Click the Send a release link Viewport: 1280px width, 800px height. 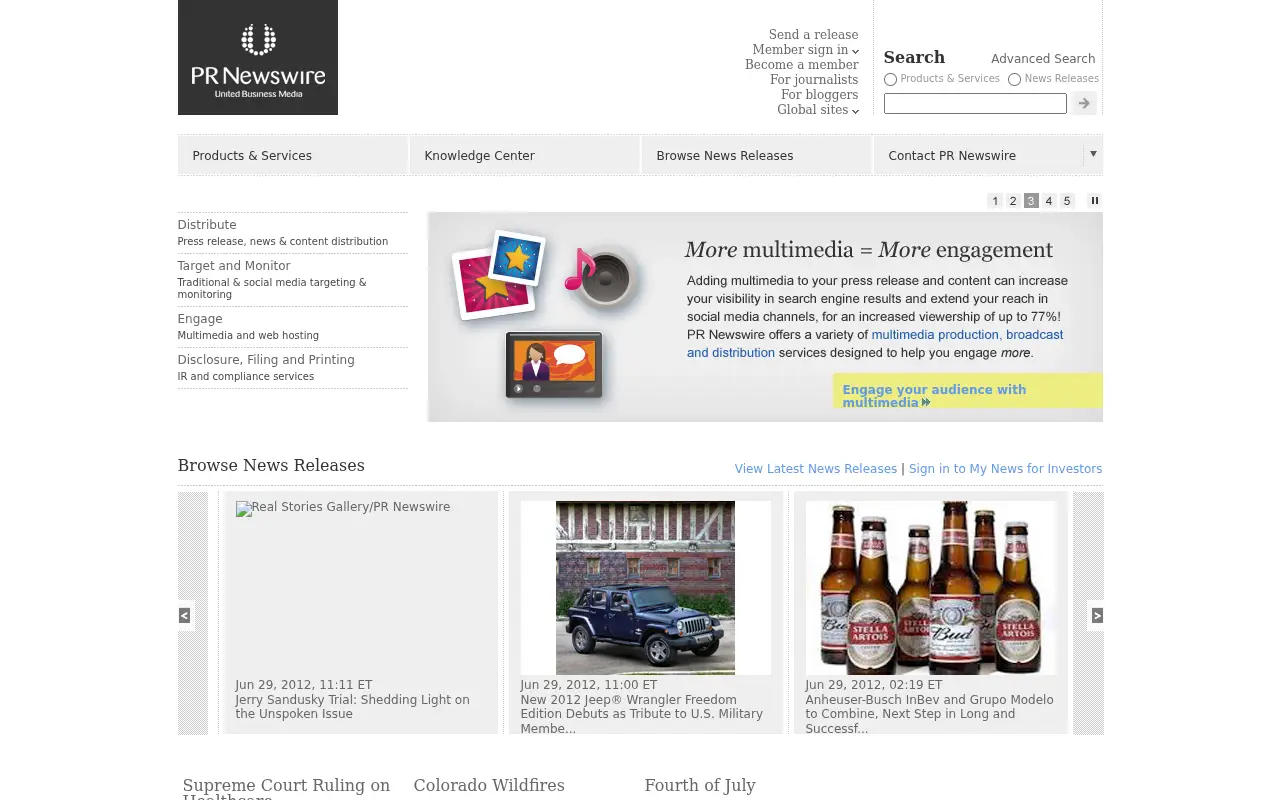click(813, 35)
